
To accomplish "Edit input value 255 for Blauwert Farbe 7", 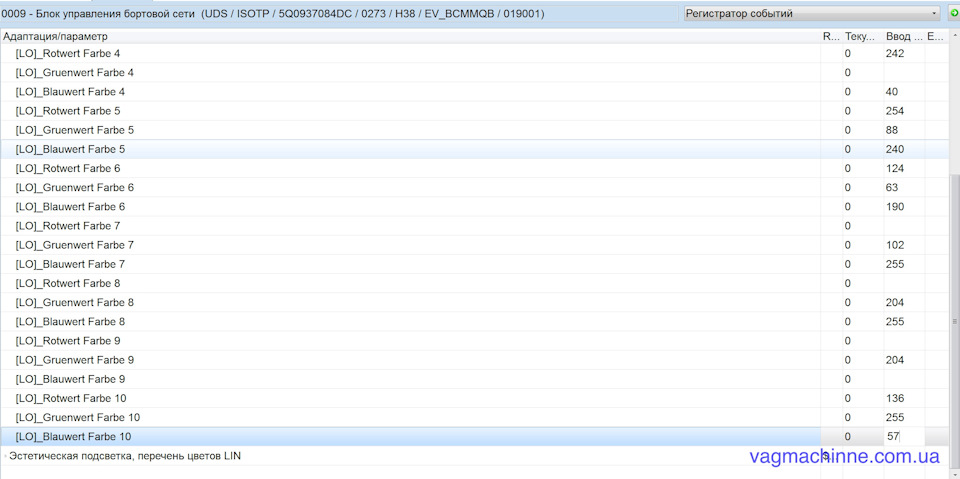I will pyautogui.click(x=904, y=264).
